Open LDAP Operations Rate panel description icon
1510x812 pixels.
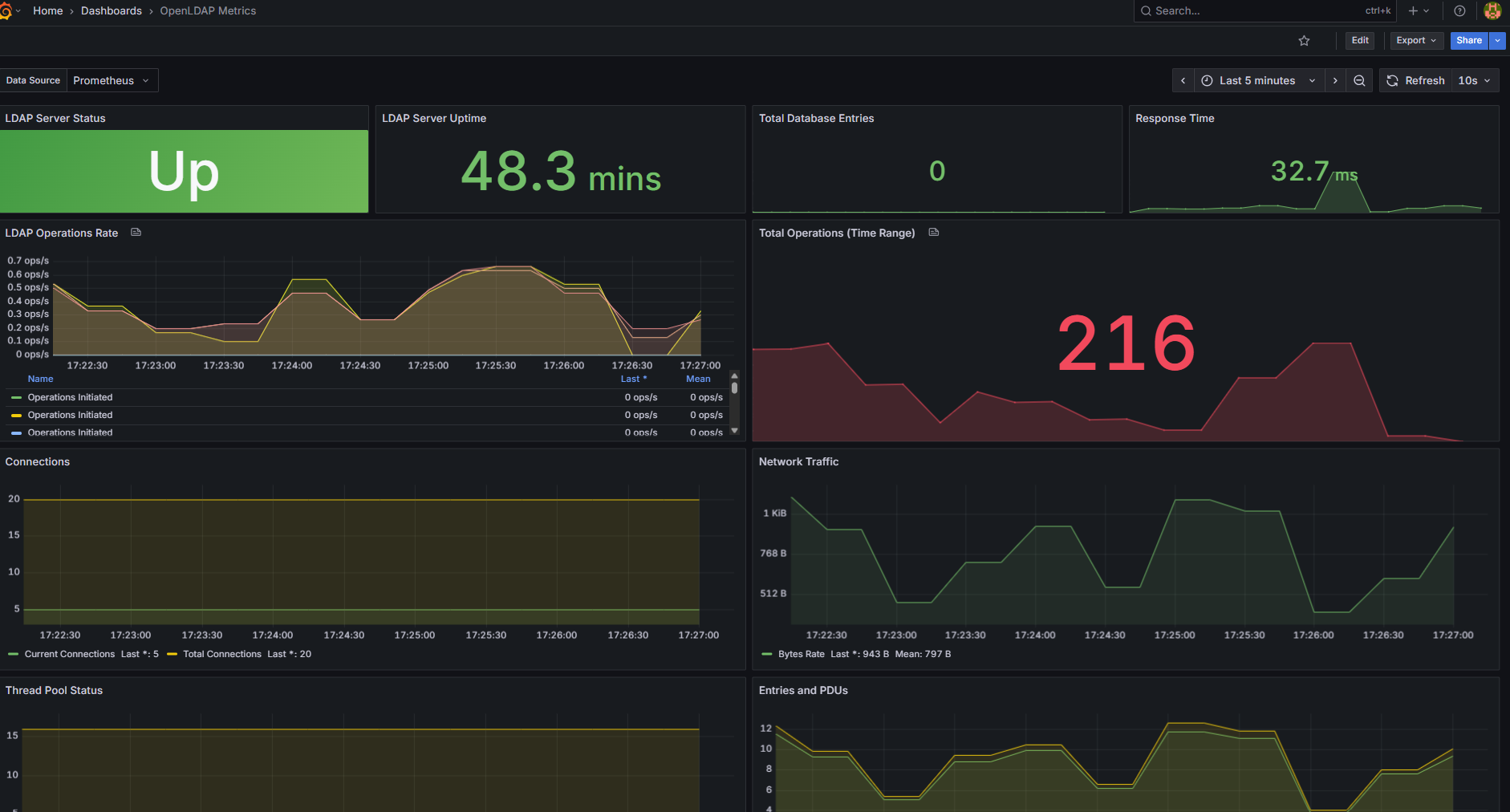click(136, 233)
